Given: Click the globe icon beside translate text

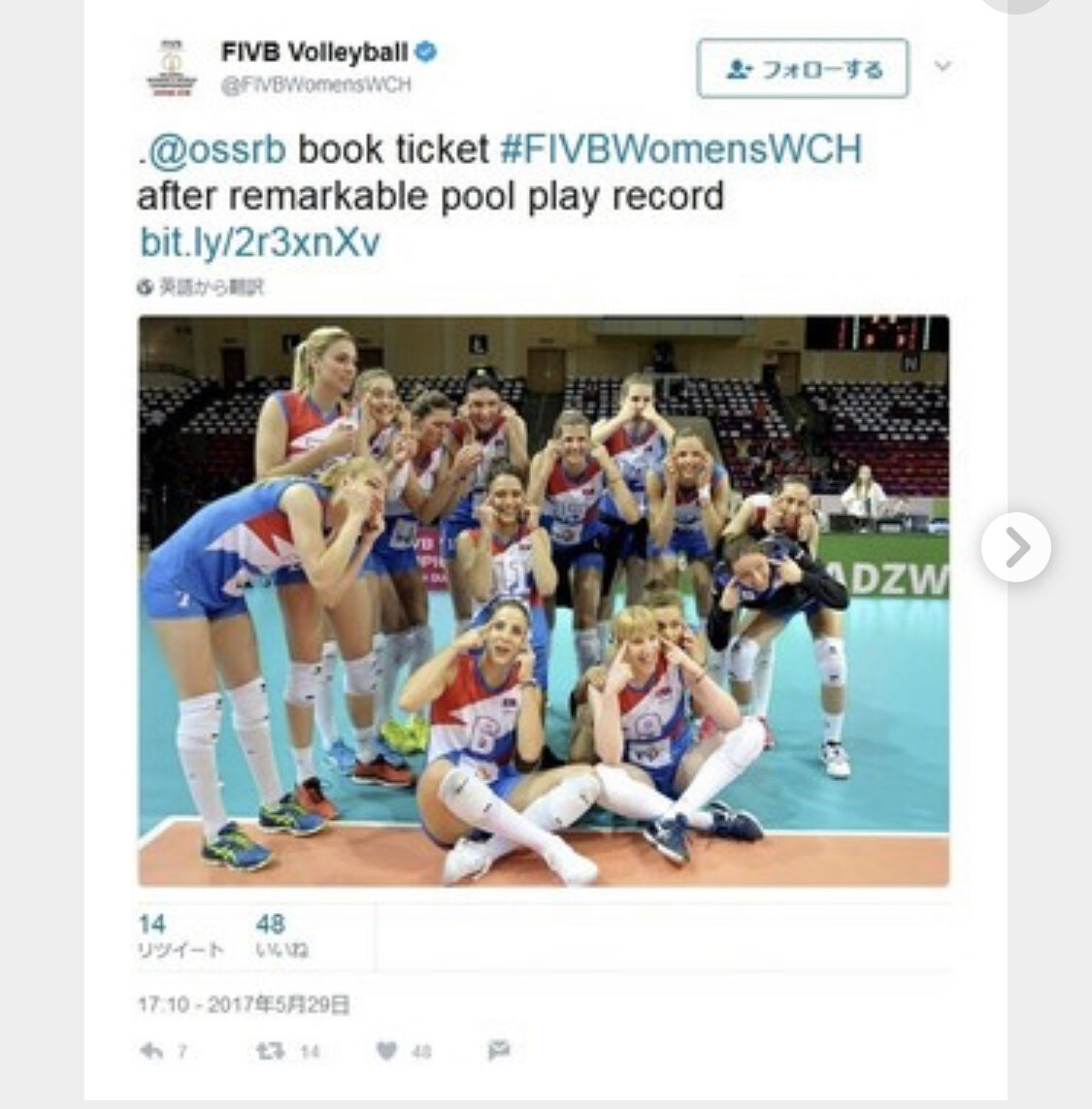Looking at the screenshot, I should (145, 287).
